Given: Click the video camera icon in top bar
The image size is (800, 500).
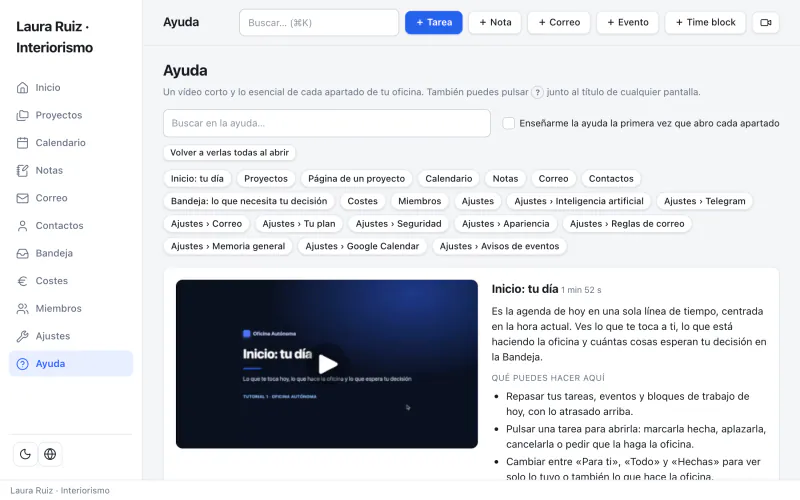Looking at the screenshot, I should pos(765,22).
